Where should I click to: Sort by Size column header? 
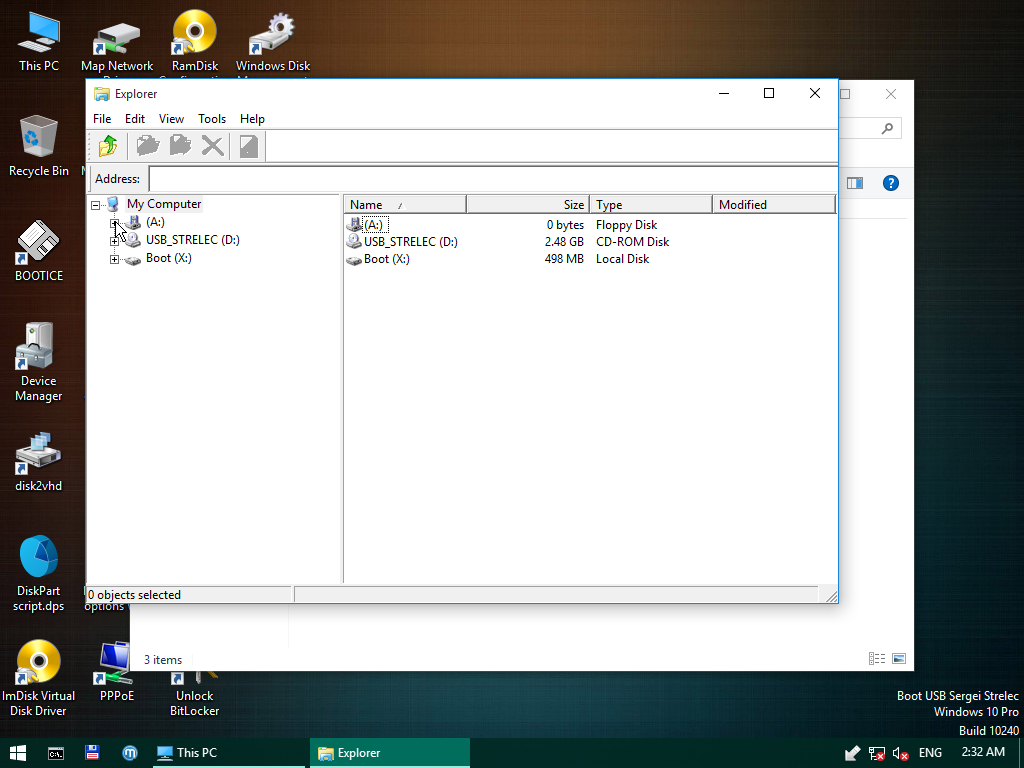coord(528,204)
